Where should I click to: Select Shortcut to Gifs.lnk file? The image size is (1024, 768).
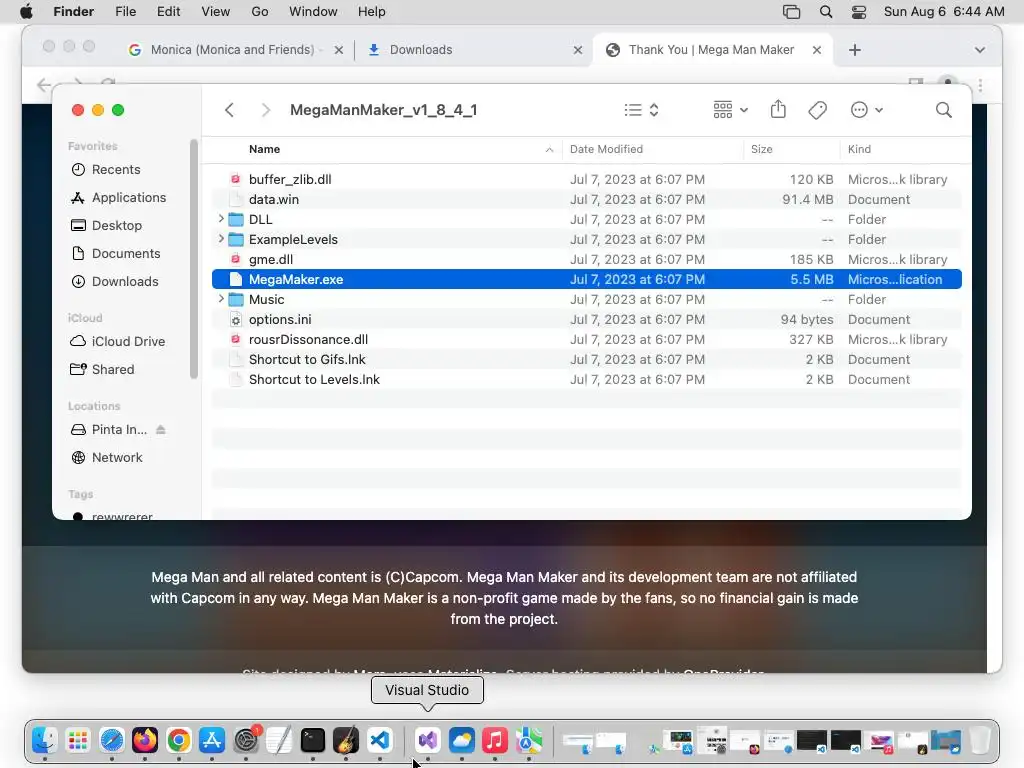pos(586,359)
